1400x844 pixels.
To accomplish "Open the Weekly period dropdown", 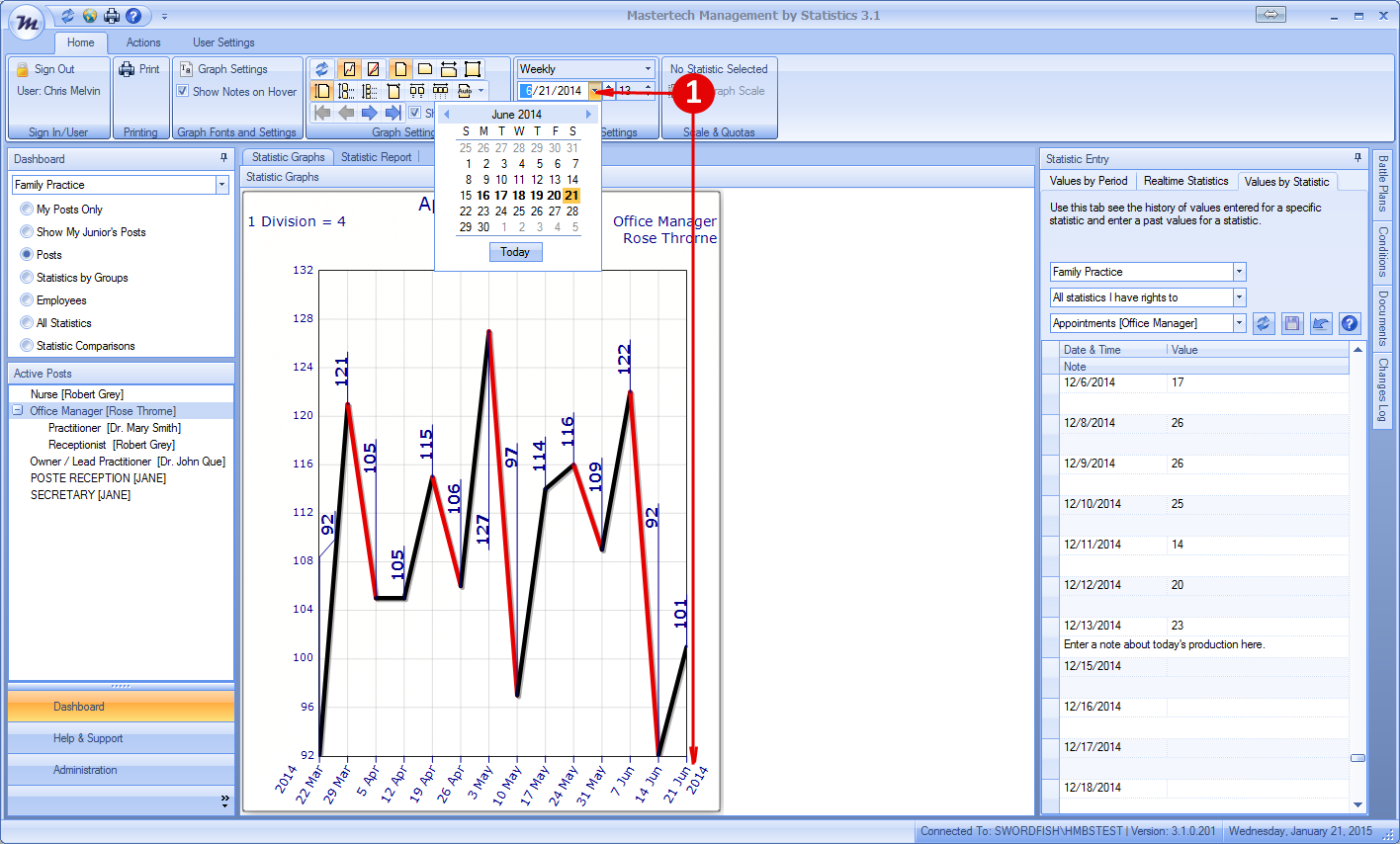I will [648, 69].
